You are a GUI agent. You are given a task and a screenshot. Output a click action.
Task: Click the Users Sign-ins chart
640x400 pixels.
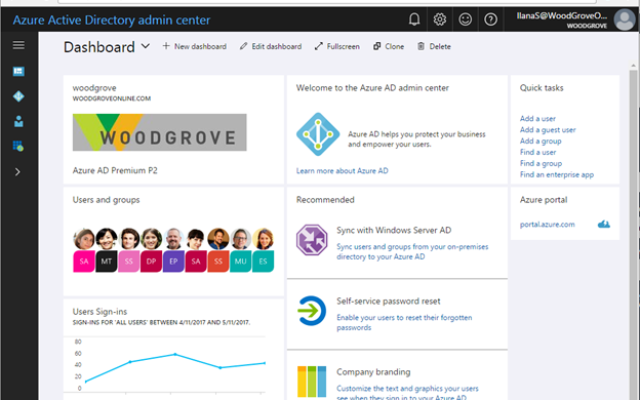pyautogui.click(x=169, y=365)
